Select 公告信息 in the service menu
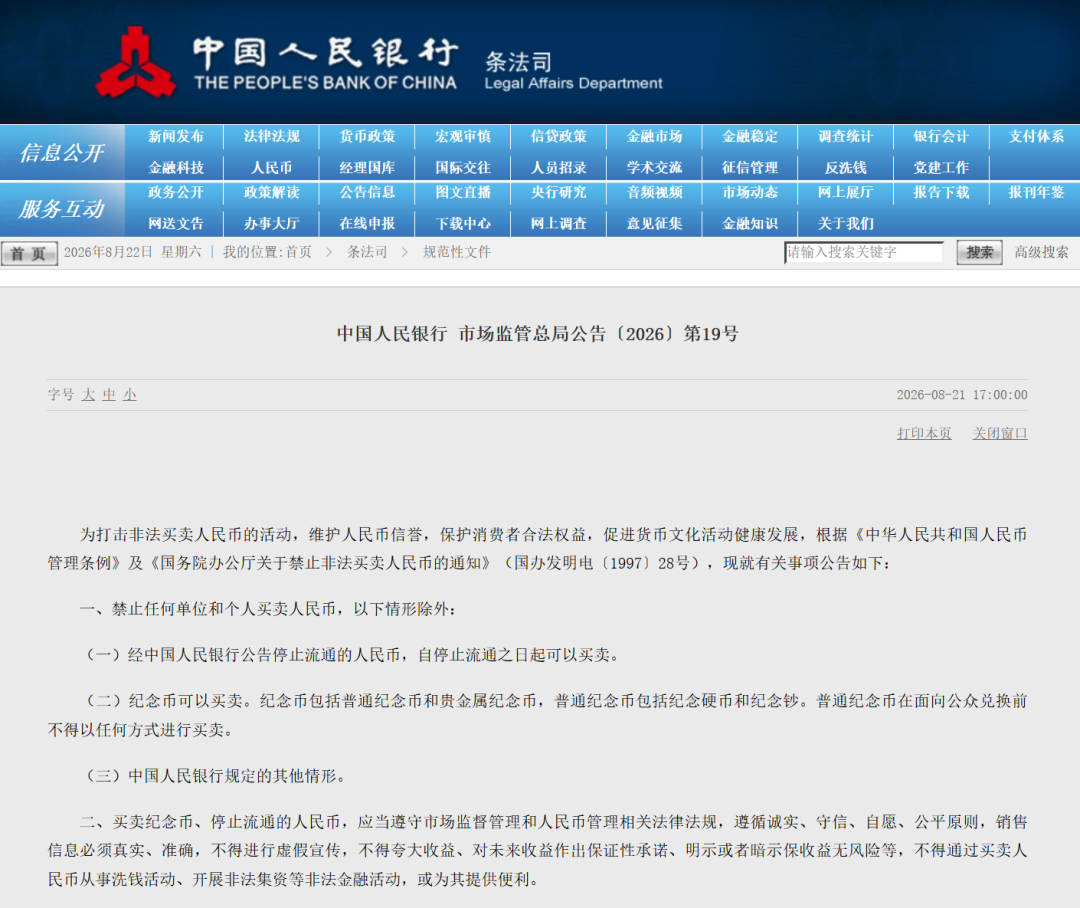This screenshot has width=1080, height=908. [367, 192]
